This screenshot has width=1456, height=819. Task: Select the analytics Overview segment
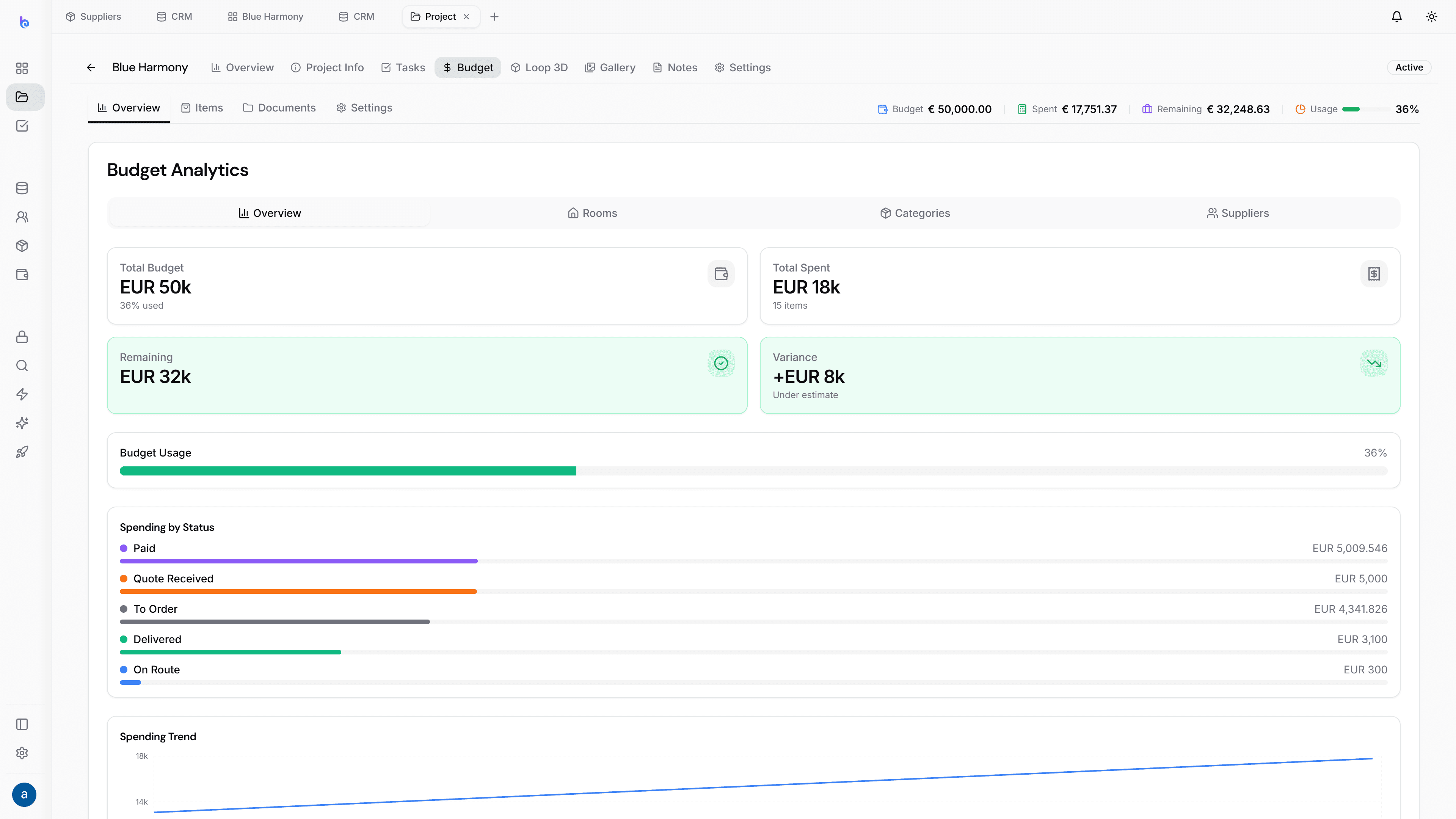270,213
